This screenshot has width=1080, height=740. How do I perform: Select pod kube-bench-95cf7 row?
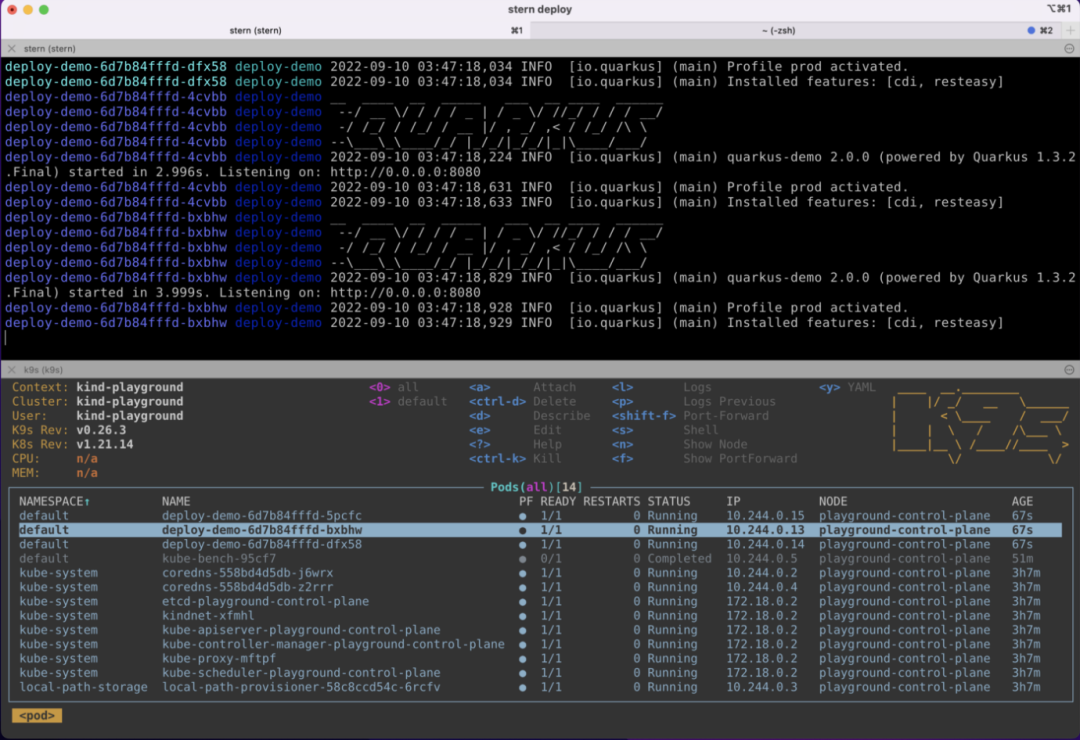pyautogui.click(x=540, y=559)
